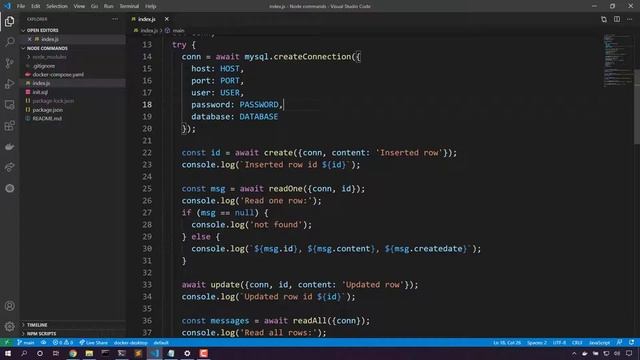This screenshot has width=640, height=360.
Task: Split the editor to the right
Action: click(617, 19)
